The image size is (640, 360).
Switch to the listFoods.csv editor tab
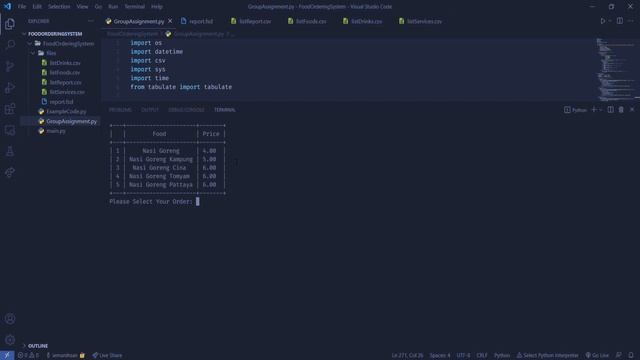click(307, 21)
